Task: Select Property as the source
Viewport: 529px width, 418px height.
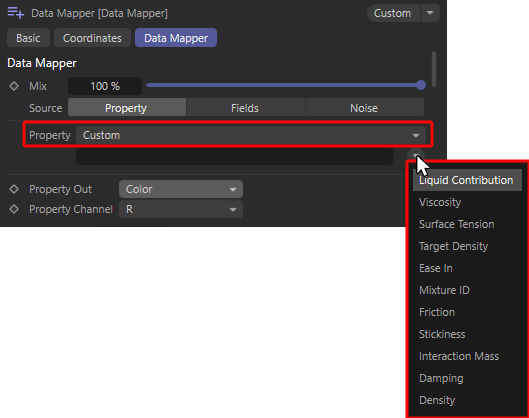Action: coord(127,108)
